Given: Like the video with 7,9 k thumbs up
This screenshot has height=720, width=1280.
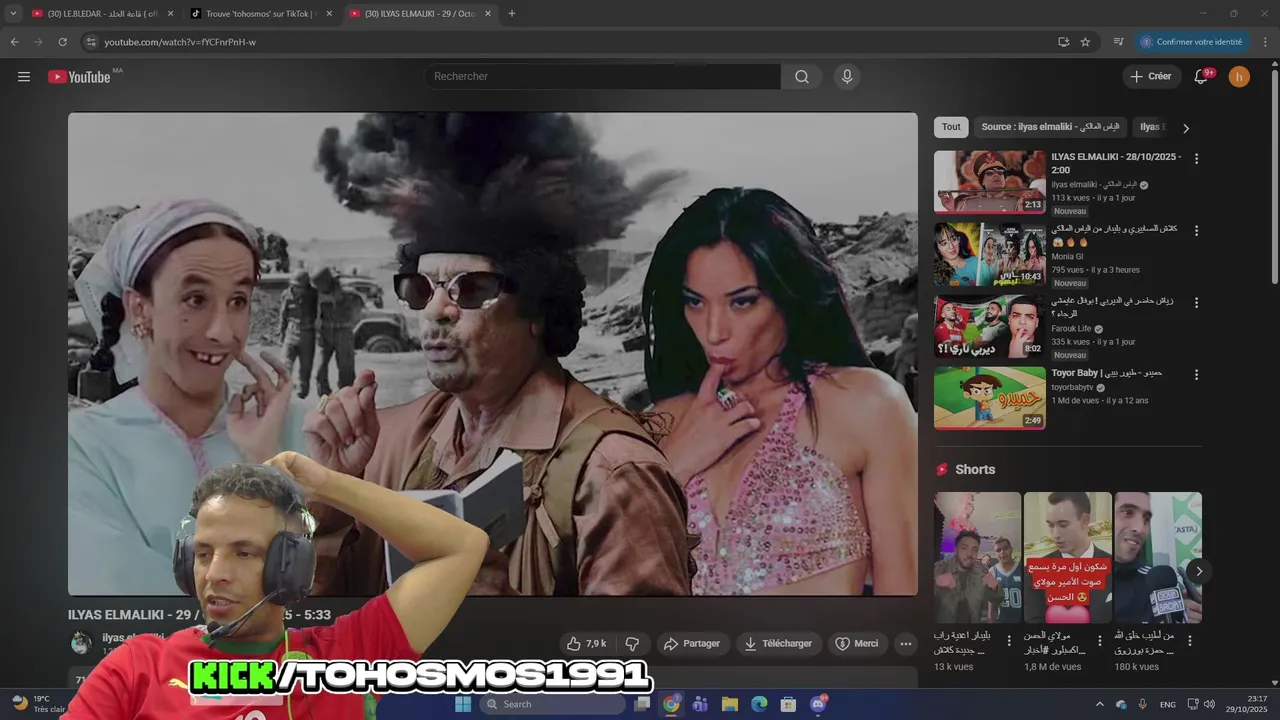Looking at the screenshot, I should click(587, 644).
